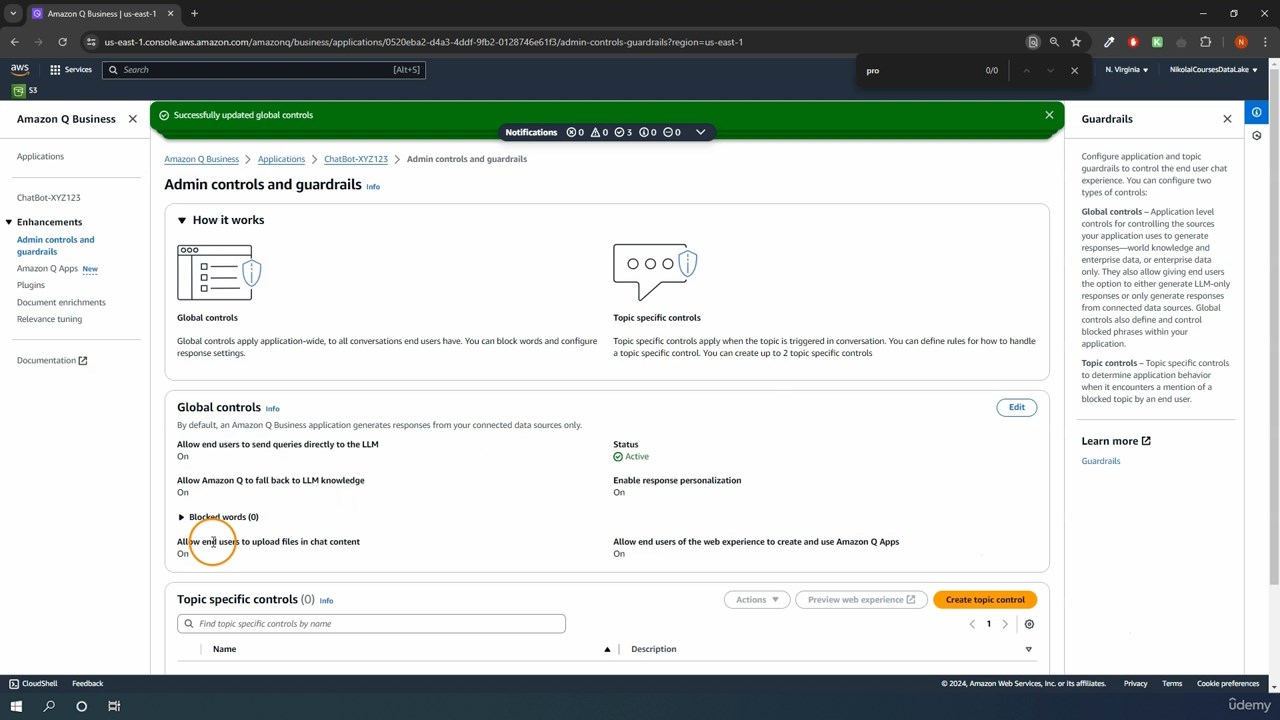Navigate back in the browser

[x=14, y=42]
